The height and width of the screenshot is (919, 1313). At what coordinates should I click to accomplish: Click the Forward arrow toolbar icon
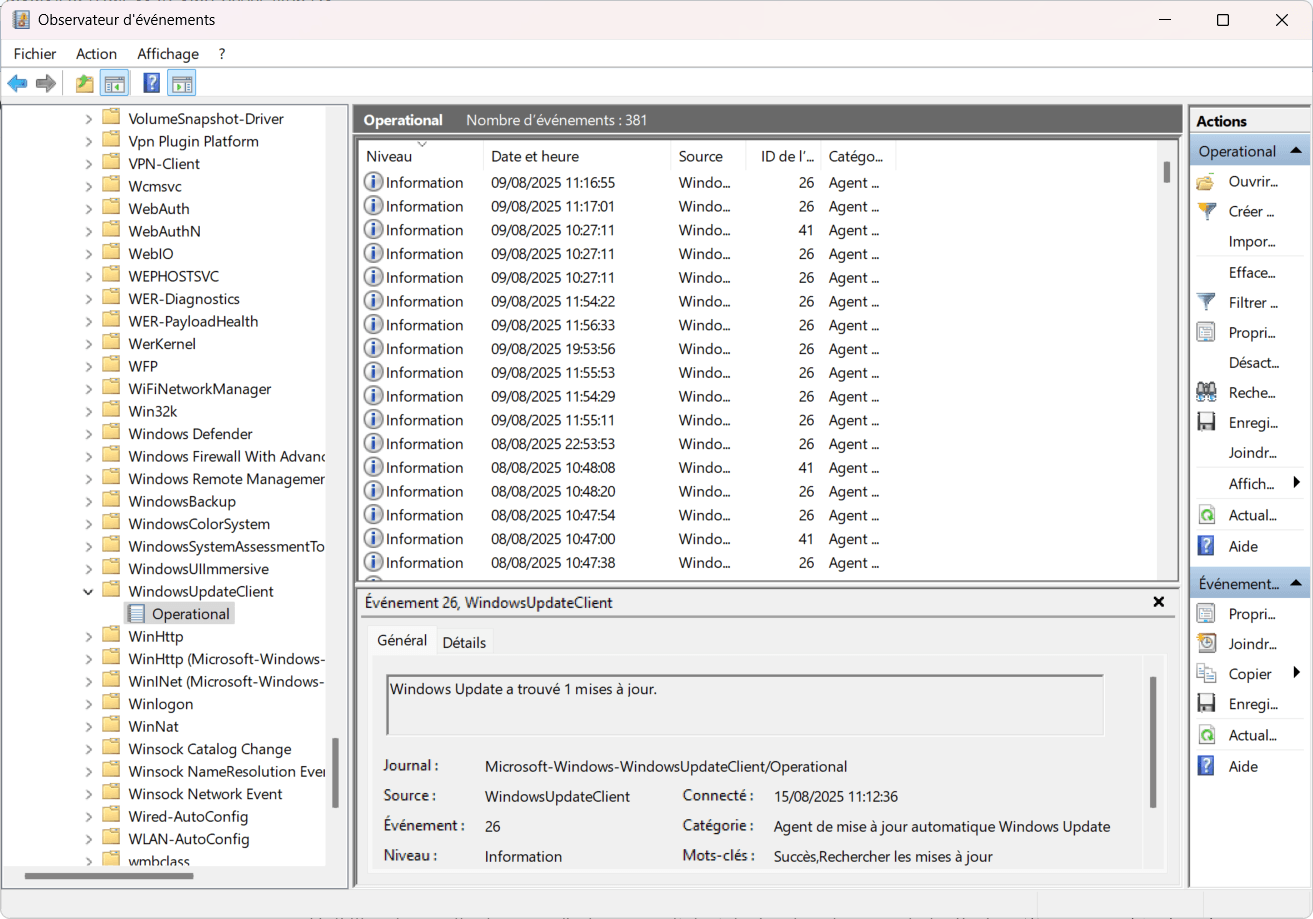click(x=45, y=83)
